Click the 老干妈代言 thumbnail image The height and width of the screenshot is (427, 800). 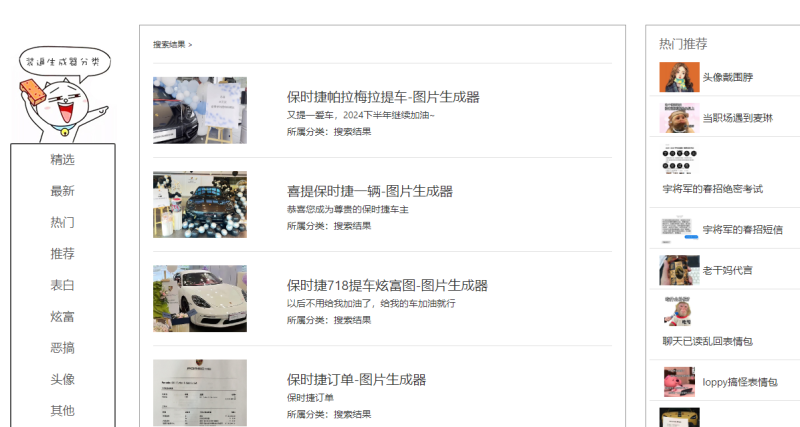679,270
